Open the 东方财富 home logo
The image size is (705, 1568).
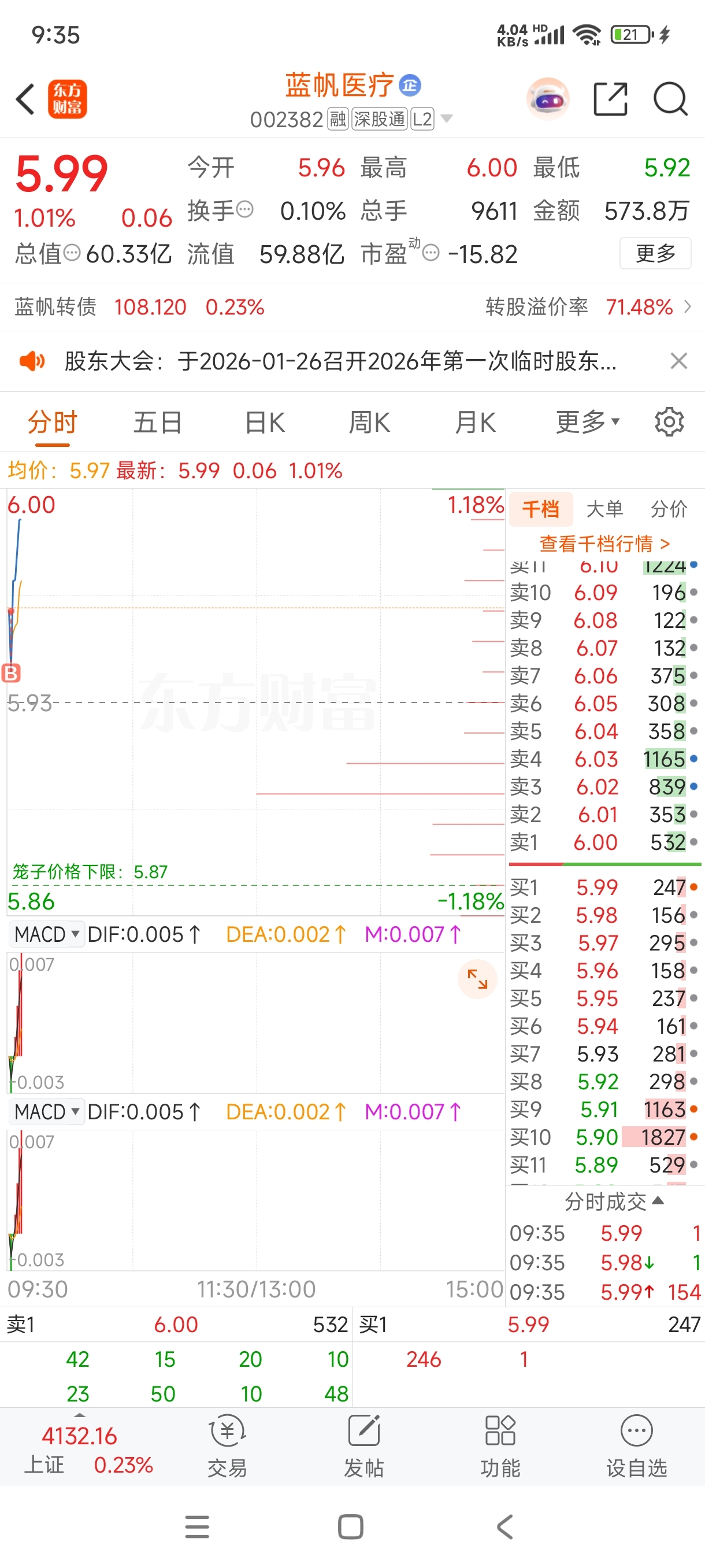point(68,99)
